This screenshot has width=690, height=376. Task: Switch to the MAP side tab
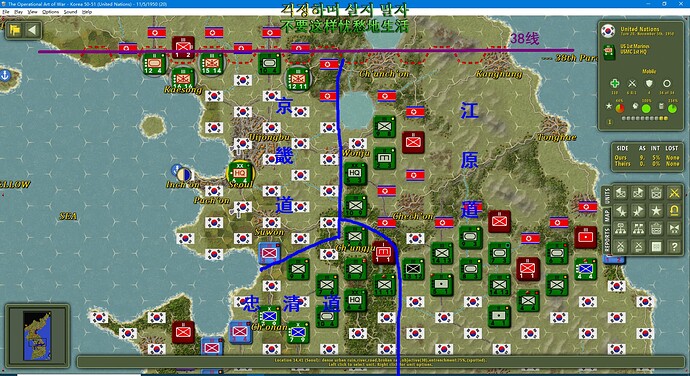[x=607, y=216]
